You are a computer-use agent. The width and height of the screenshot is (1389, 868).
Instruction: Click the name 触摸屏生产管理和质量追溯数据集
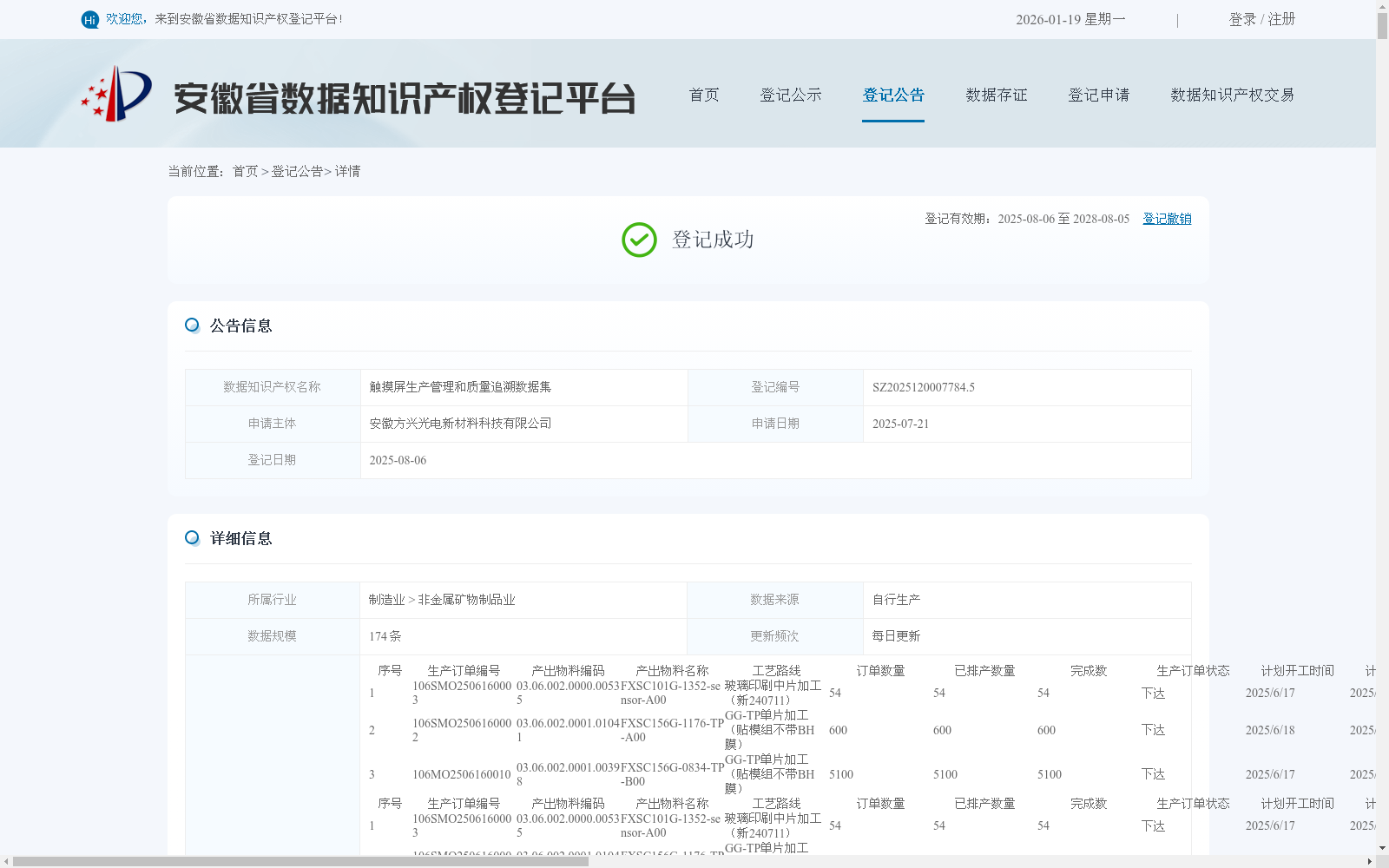point(460,387)
